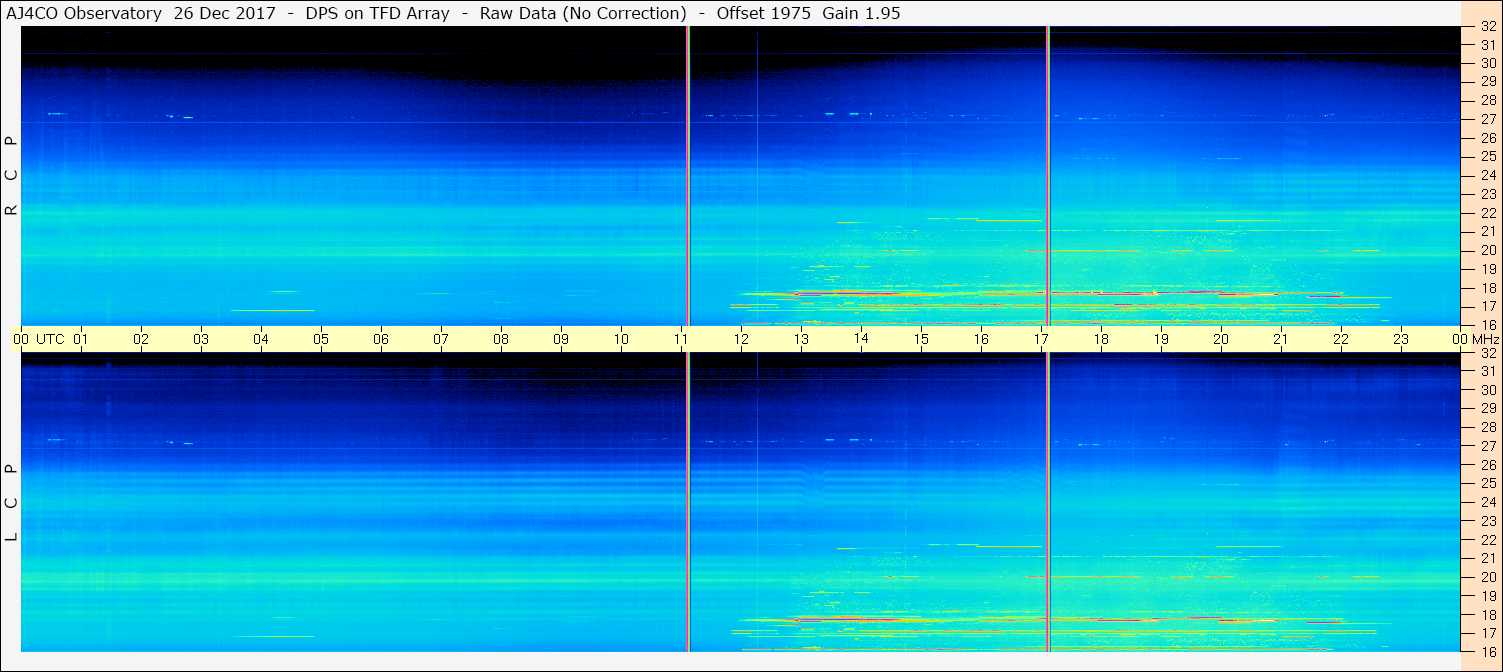Click the 10 hour tick label
1503x672 pixels.
(621, 339)
